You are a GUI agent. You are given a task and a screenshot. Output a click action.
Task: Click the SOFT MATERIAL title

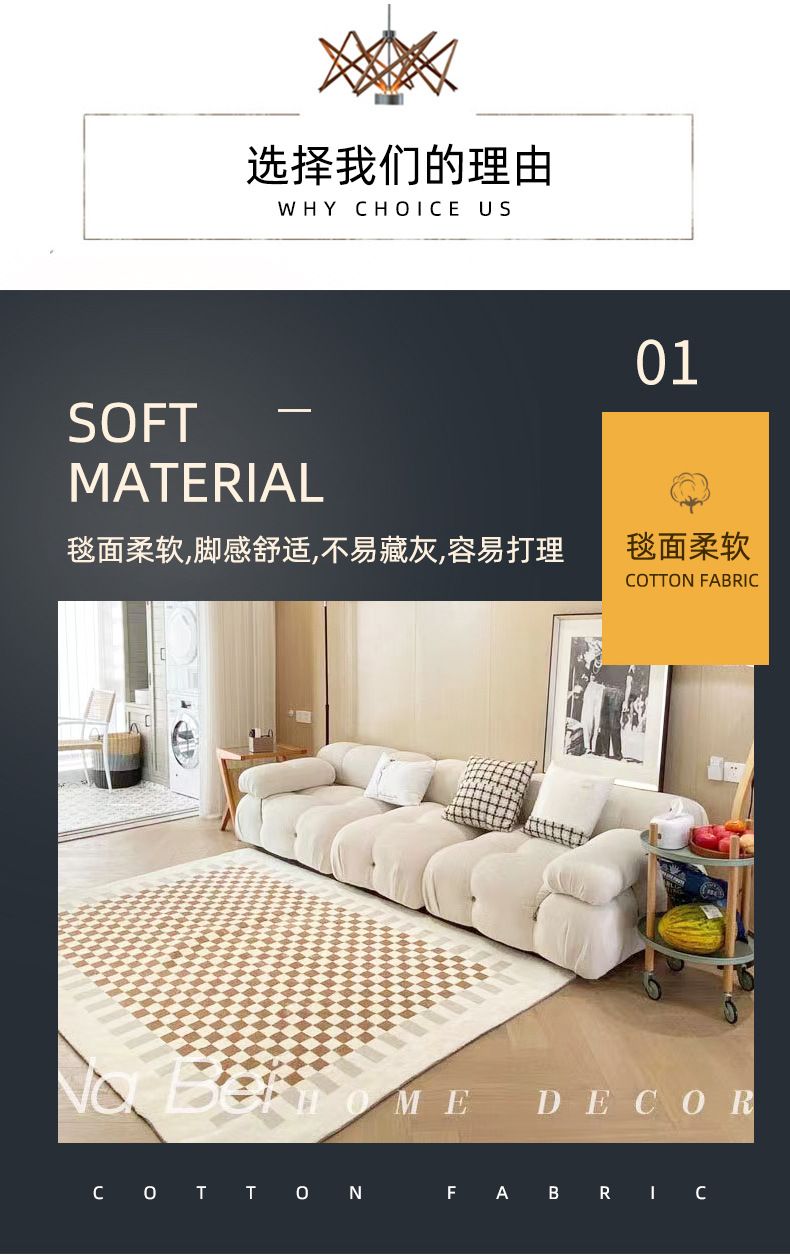tap(196, 453)
